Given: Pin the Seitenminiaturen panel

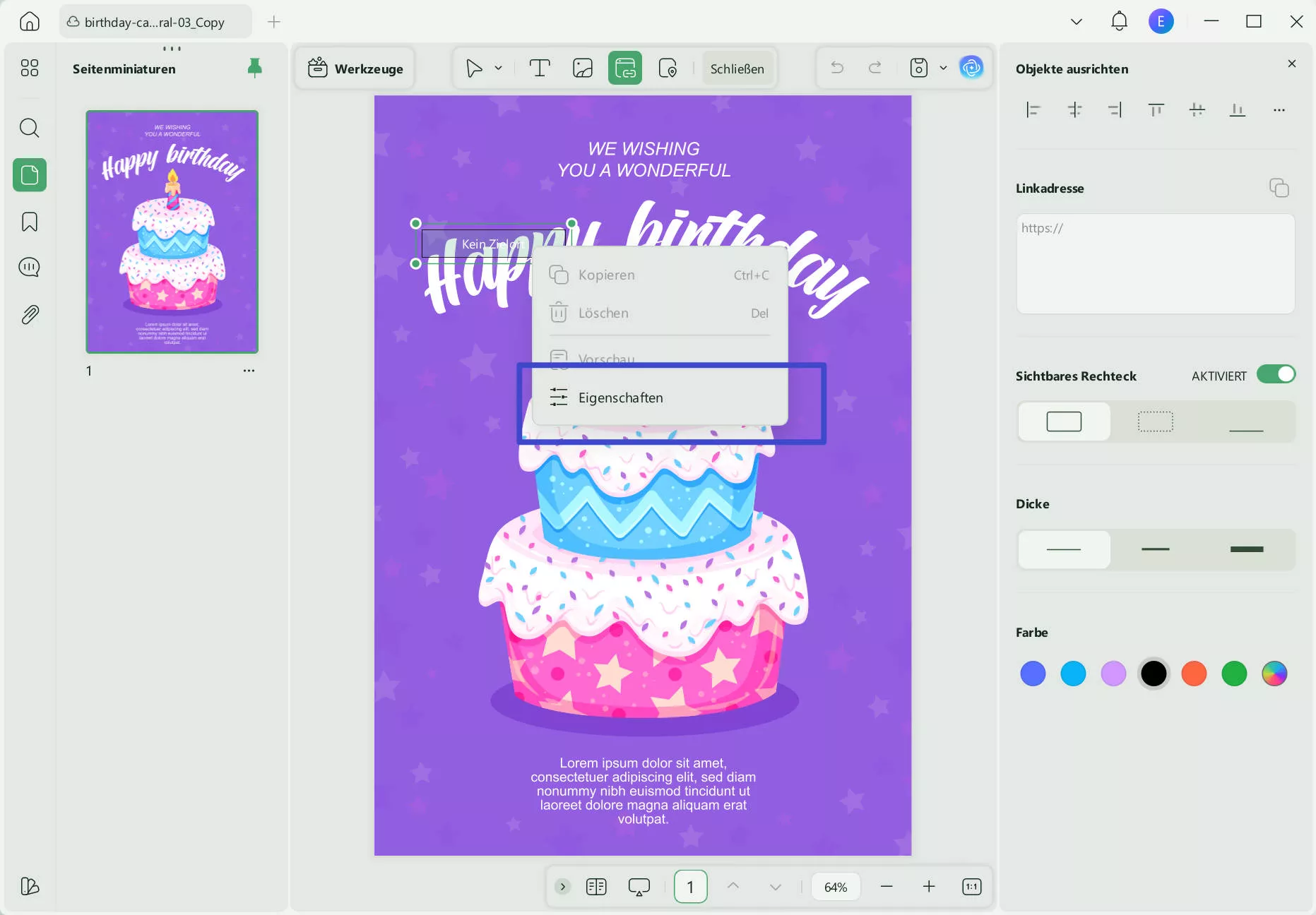Looking at the screenshot, I should tap(254, 68).
